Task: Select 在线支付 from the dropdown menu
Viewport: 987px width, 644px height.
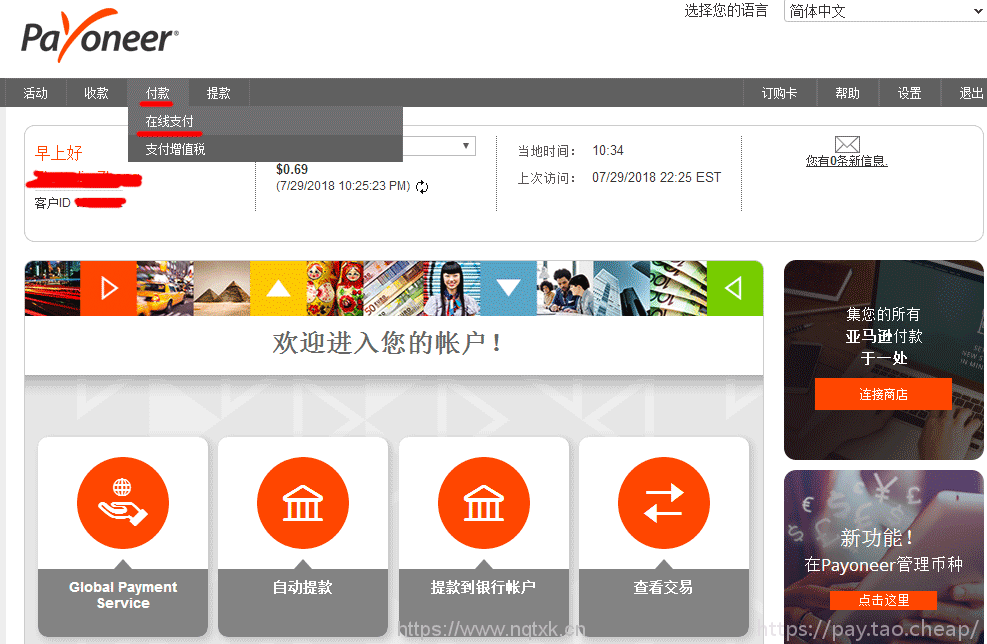Action: (265, 121)
